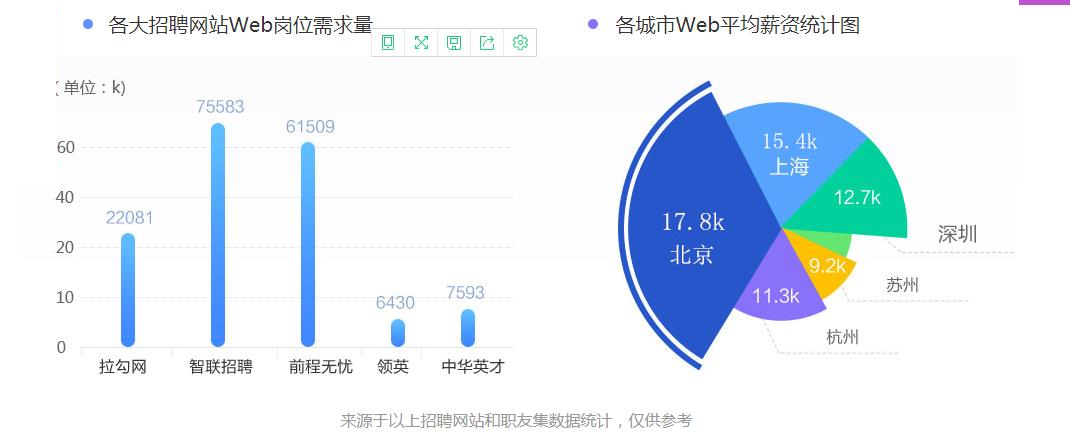Click the y-axis tick label 40
Image resolution: width=1070 pixels, height=434 pixels.
[66, 197]
